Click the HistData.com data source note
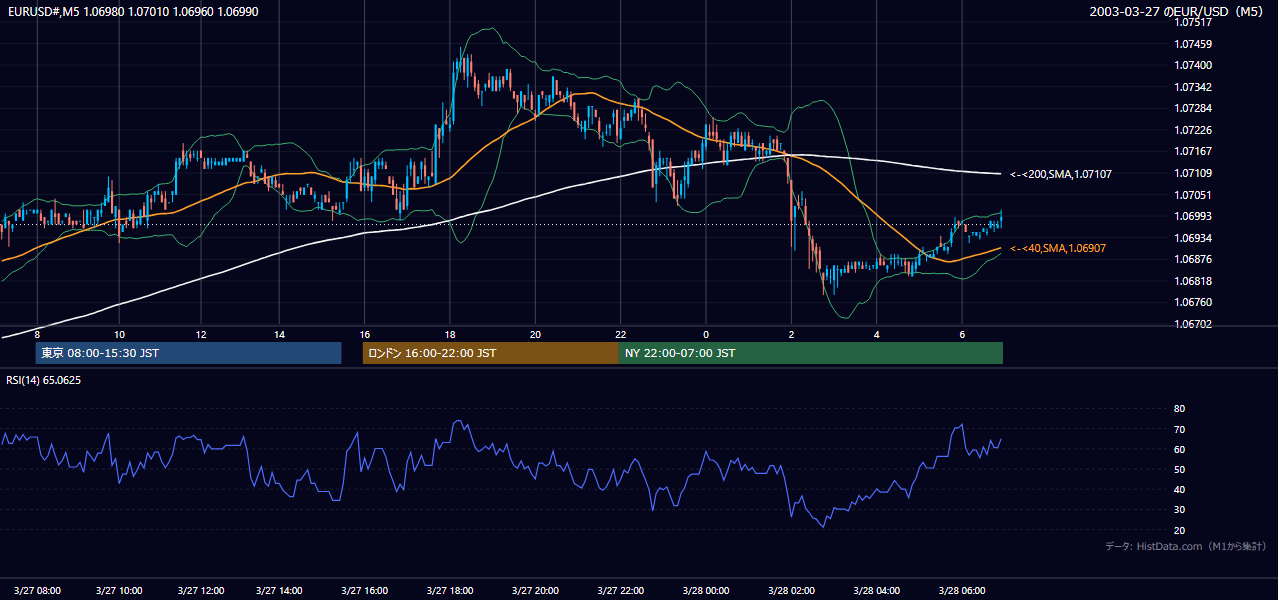 tap(1186, 546)
